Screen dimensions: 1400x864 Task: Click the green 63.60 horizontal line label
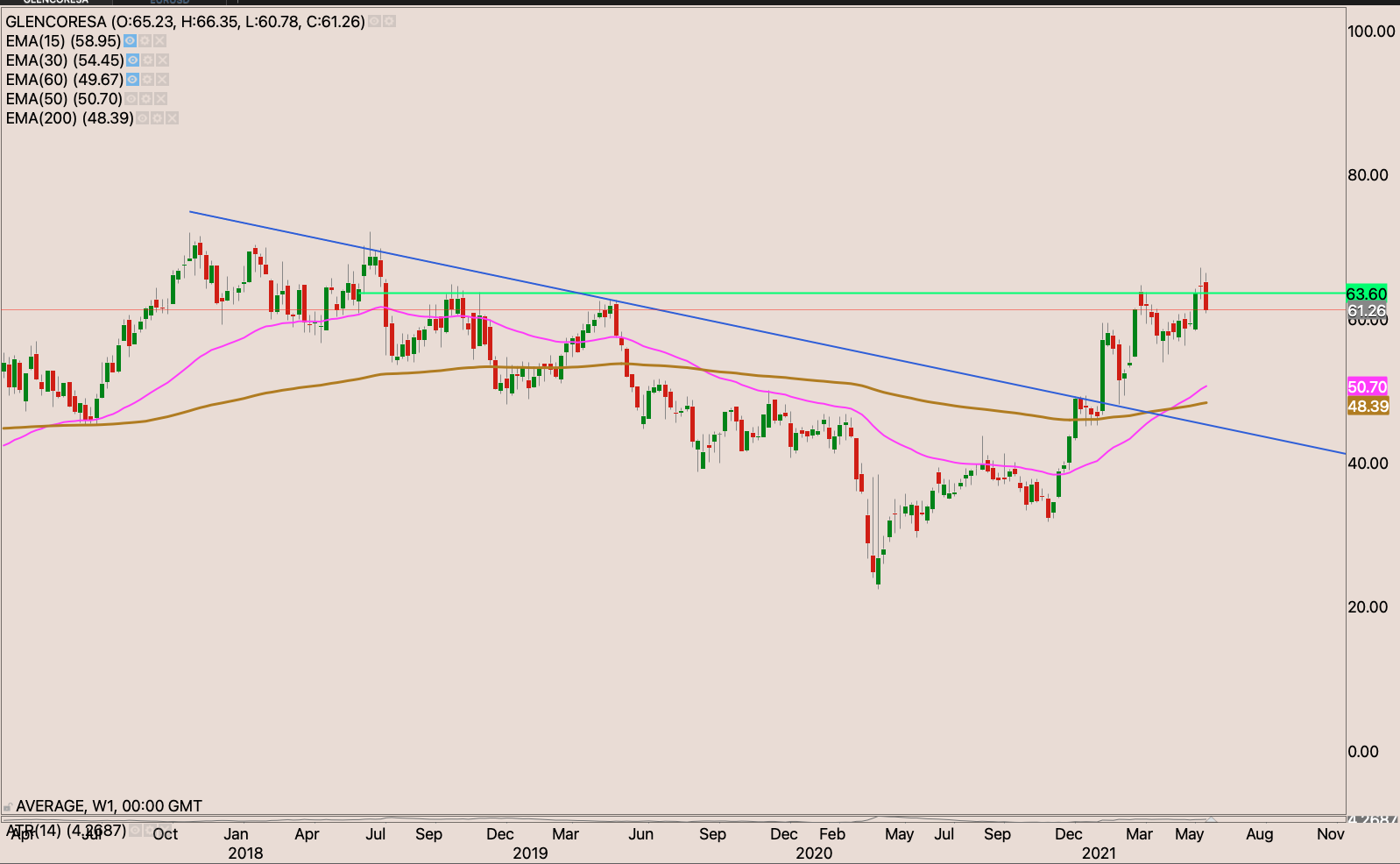[x=1366, y=294]
